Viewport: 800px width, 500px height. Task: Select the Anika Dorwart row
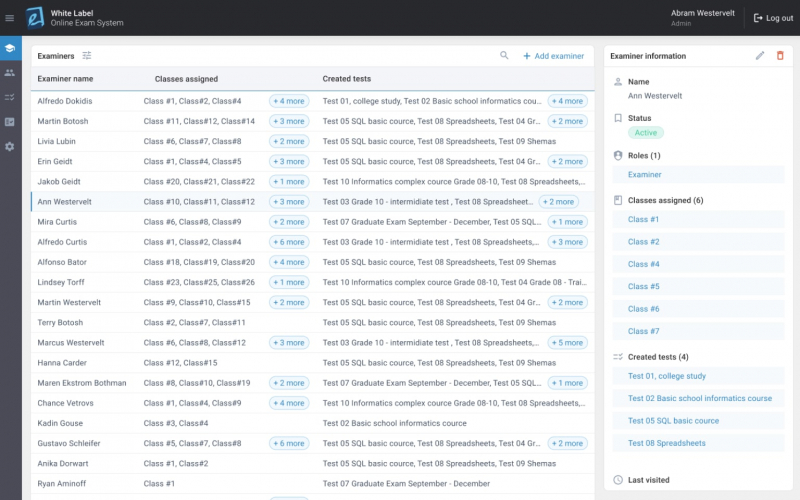pos(312,463)
